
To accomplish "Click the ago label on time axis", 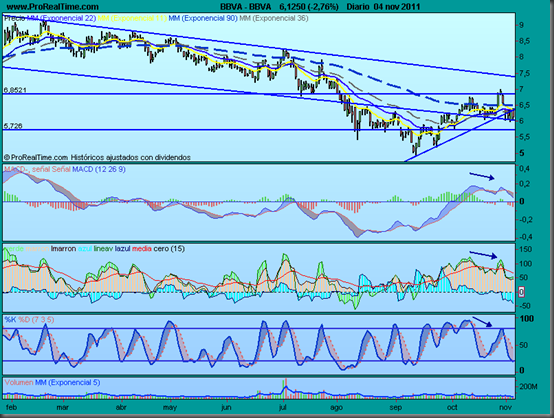I will [x=337, y=407].
